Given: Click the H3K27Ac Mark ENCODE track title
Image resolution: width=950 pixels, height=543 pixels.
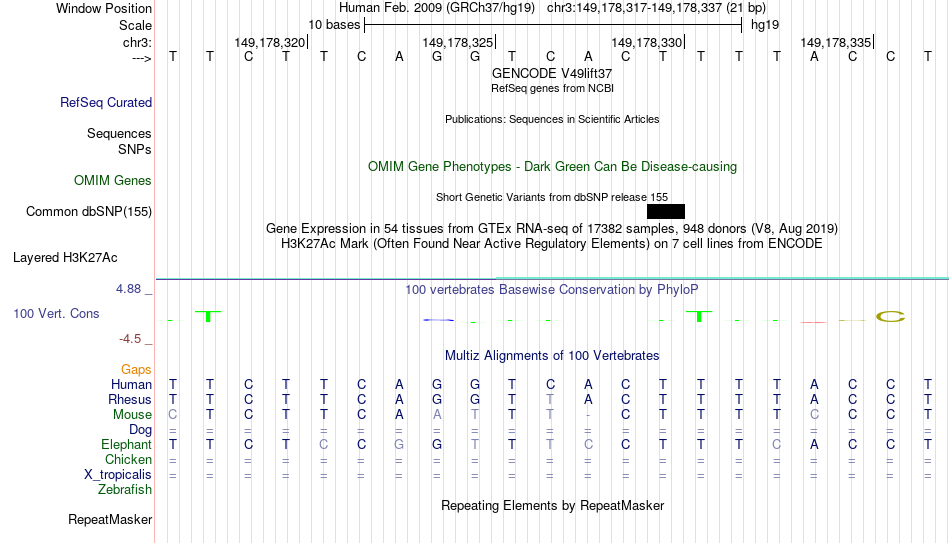Looking at the screenshot, I should coord(552,244).
